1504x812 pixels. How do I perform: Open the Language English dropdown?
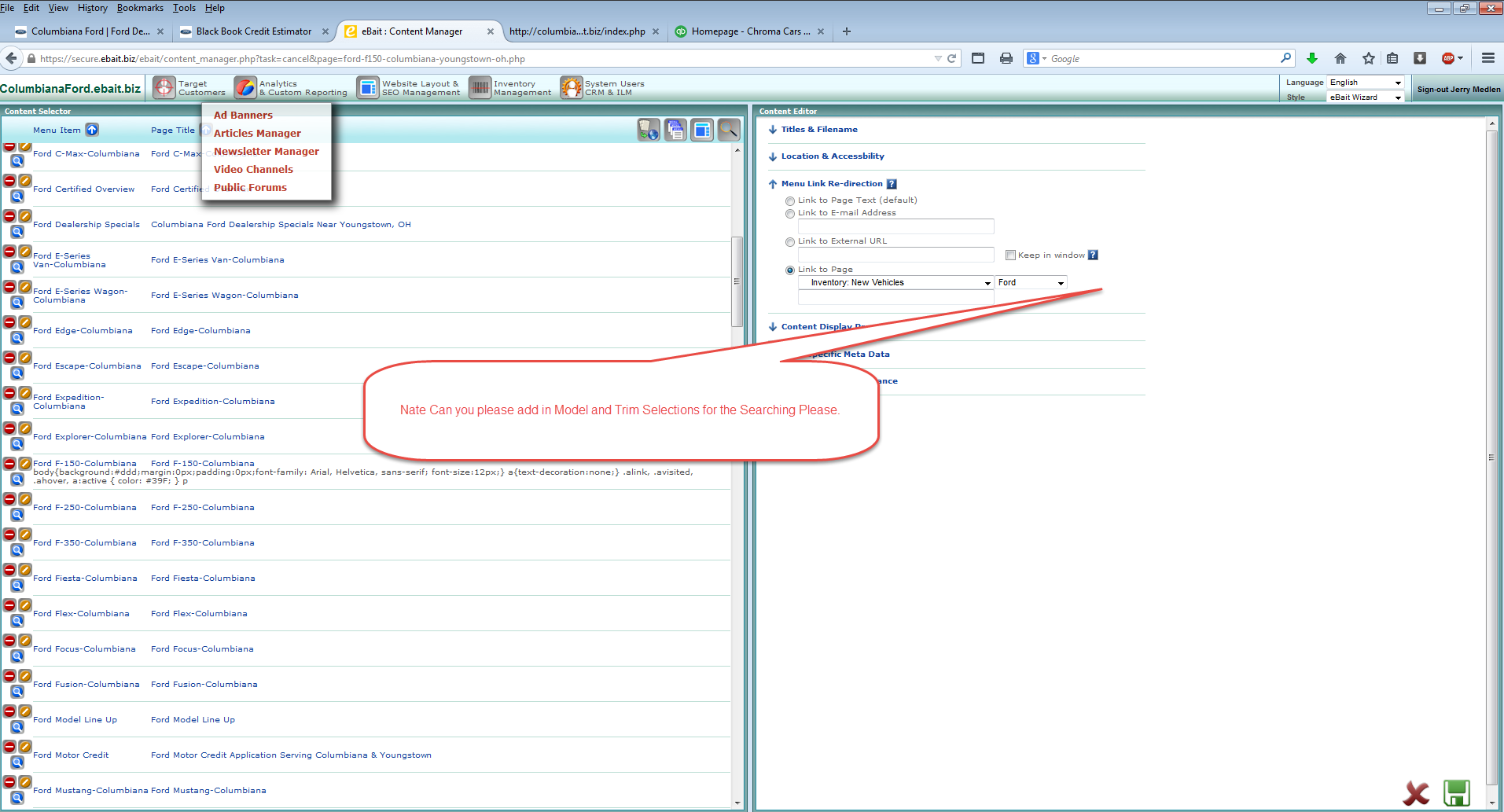(x=1366, y=83)
